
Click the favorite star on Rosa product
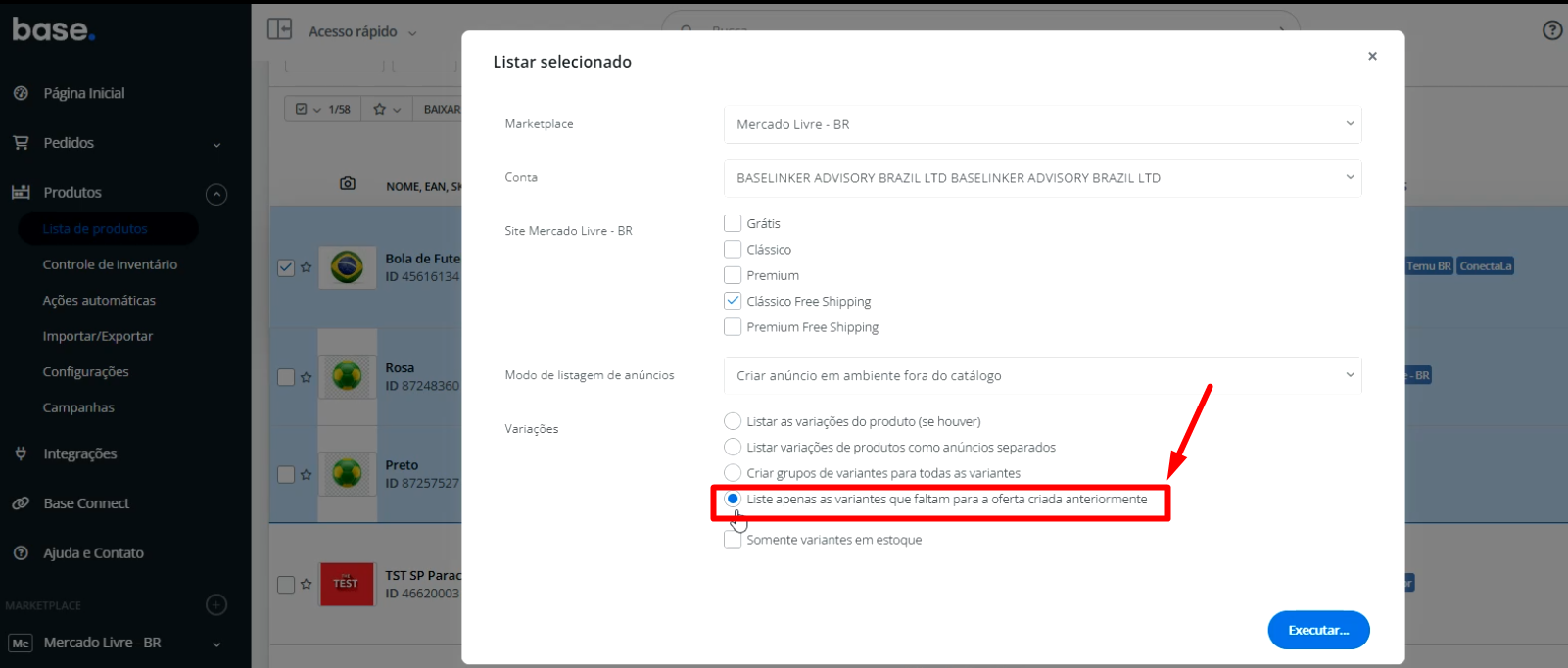[x=307, y=377]
